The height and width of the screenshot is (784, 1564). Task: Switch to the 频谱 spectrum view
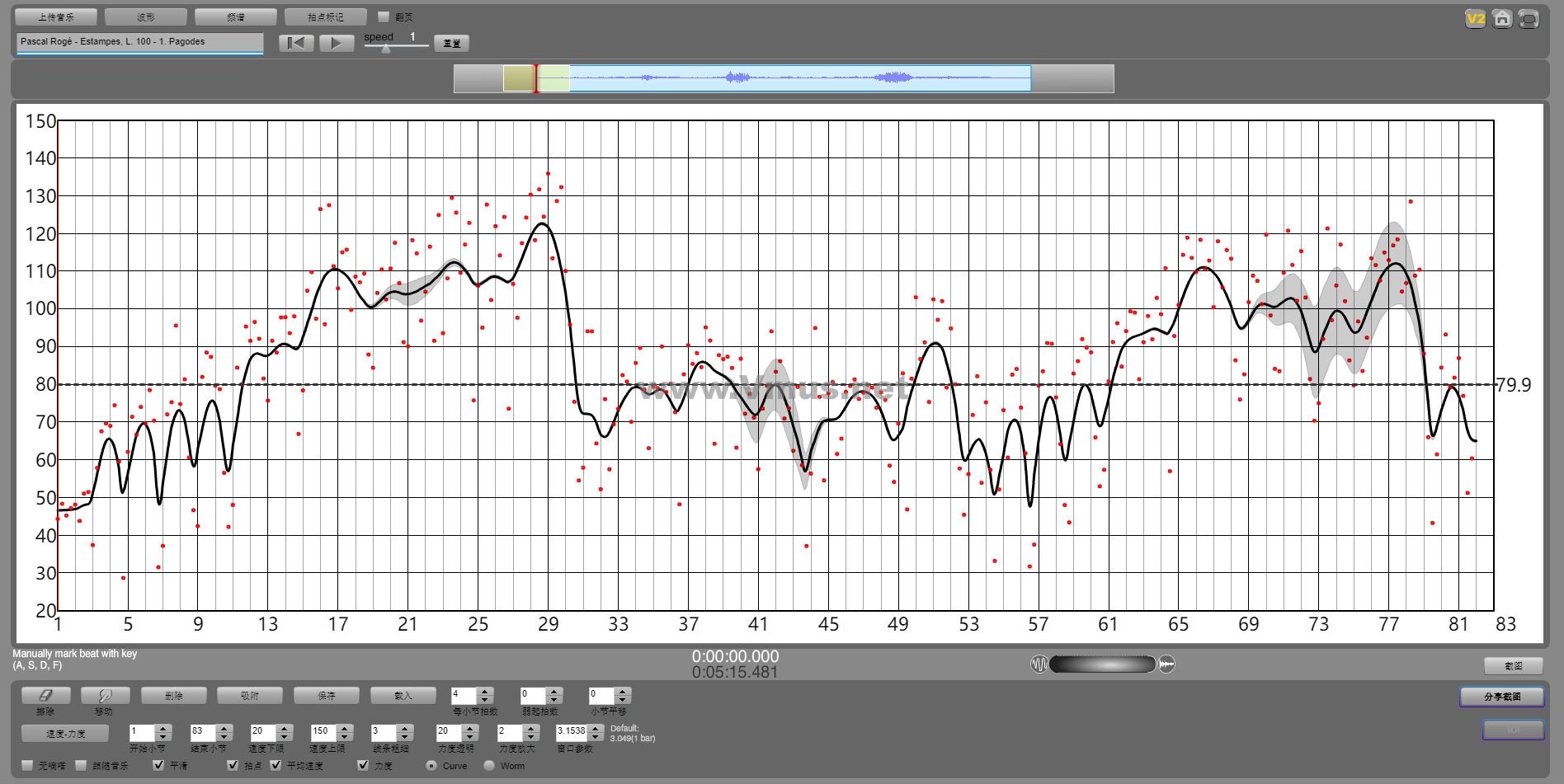pos(236,16)
